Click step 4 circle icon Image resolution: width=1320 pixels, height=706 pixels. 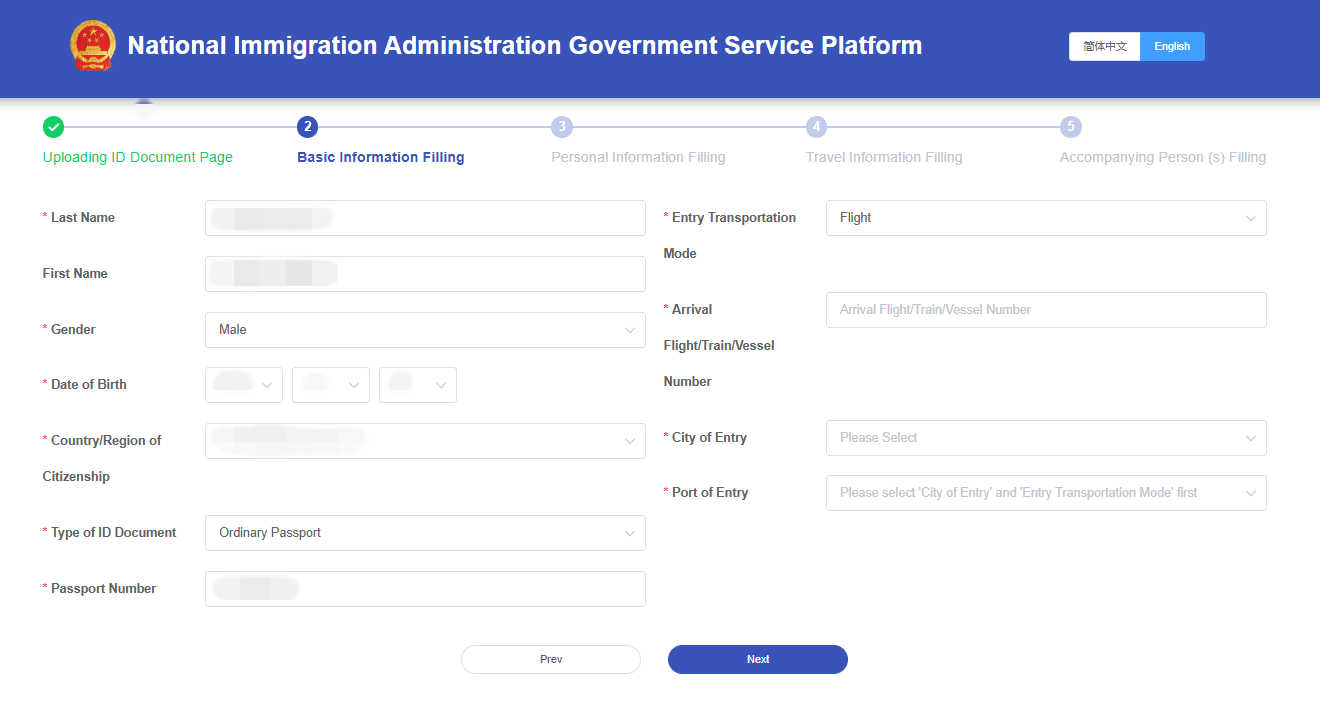[816, 127]
